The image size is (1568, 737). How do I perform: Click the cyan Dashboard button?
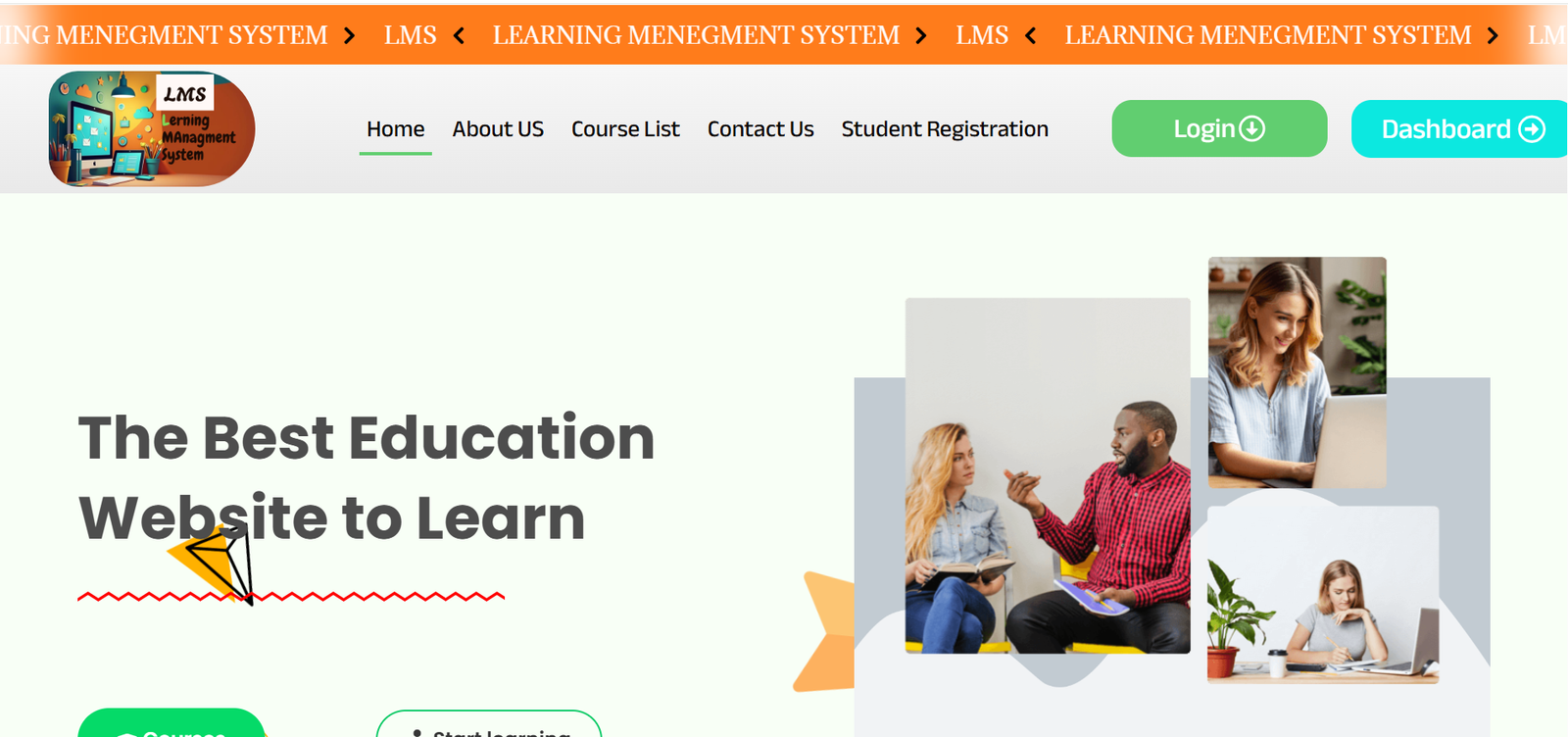pos(1459,128)
